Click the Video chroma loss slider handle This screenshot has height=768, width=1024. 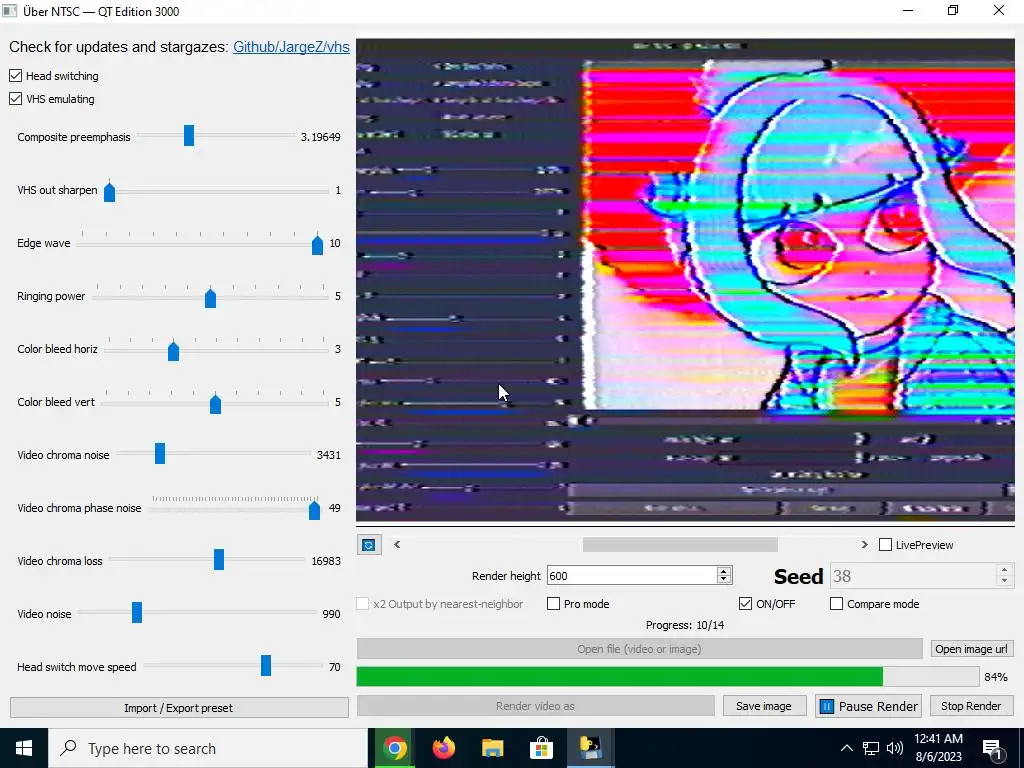pyautogui.click(x=219, y=559)
